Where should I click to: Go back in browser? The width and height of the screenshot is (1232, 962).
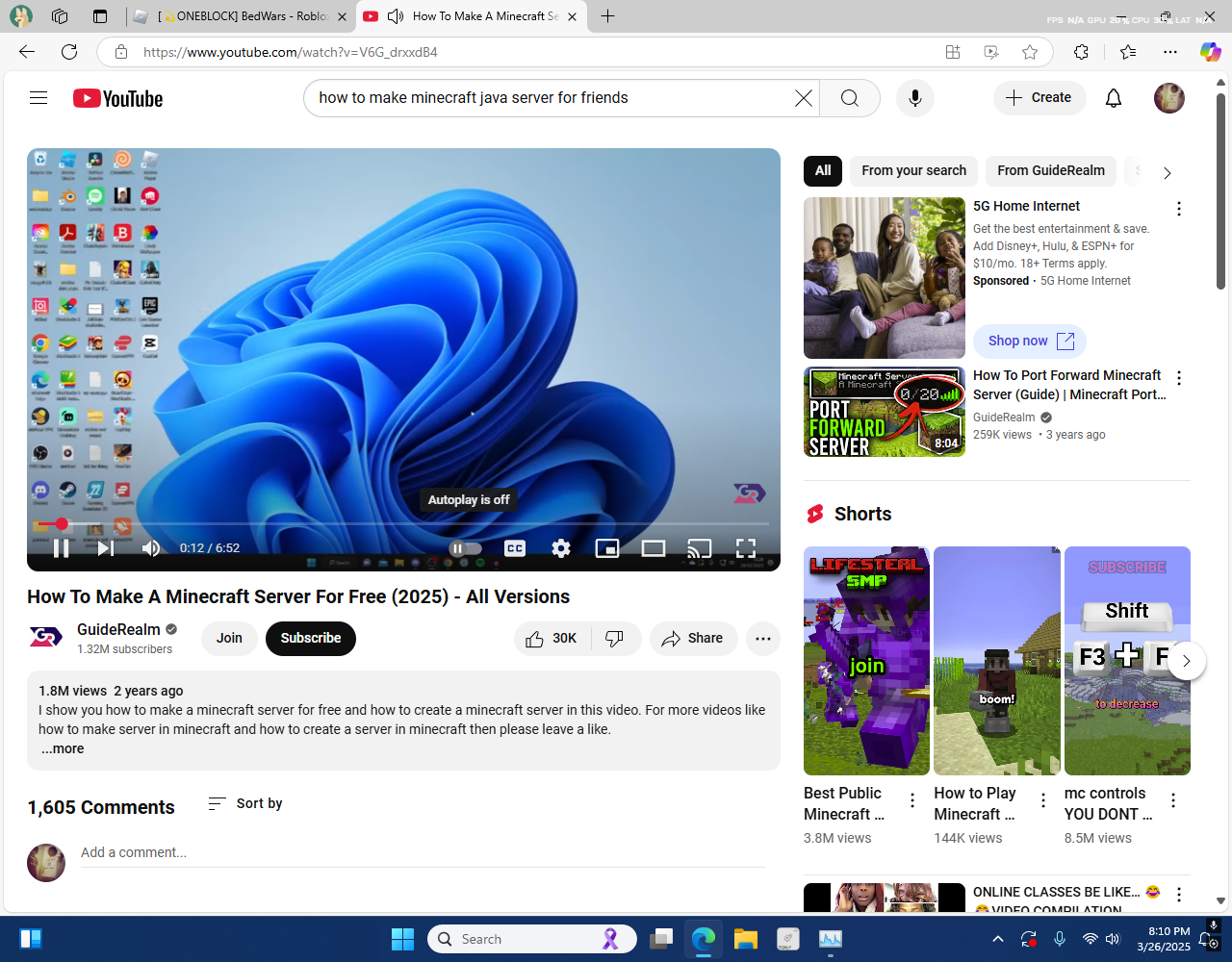click(27, 52)
